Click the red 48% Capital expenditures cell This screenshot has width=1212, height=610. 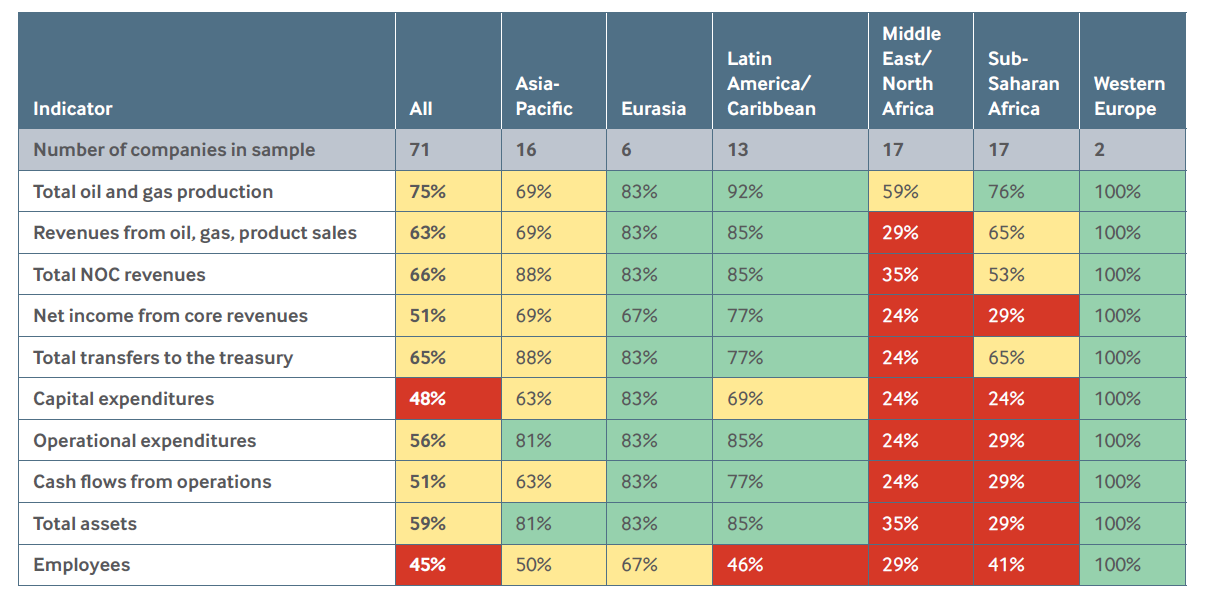coord(448,399)
